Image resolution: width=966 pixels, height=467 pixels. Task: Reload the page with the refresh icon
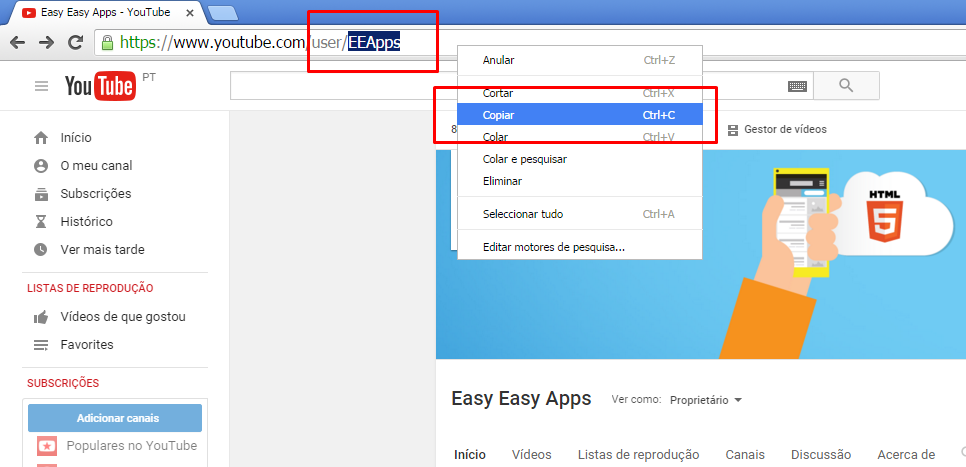[75, 43]
